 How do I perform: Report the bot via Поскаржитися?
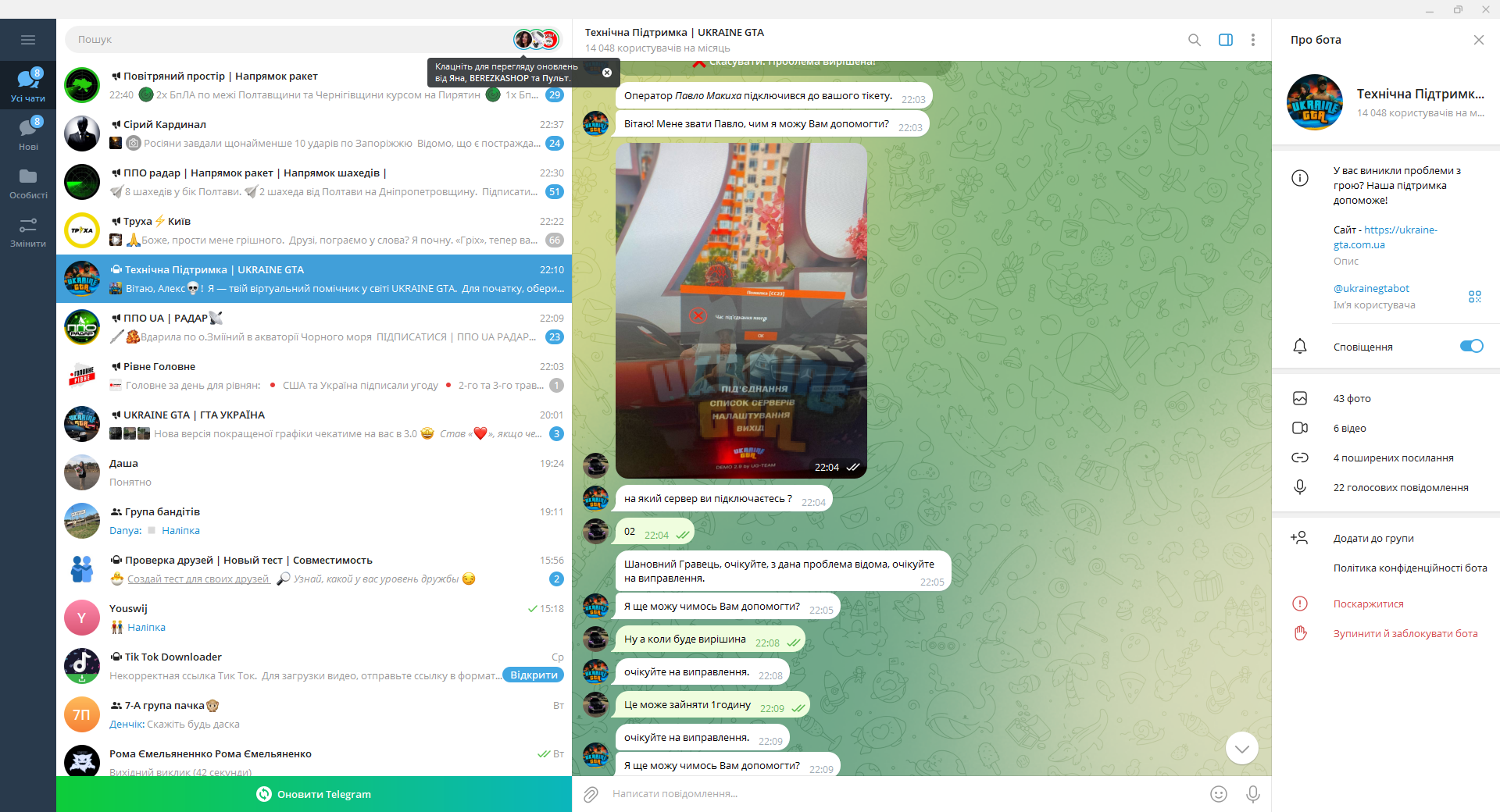[1386, 604]
